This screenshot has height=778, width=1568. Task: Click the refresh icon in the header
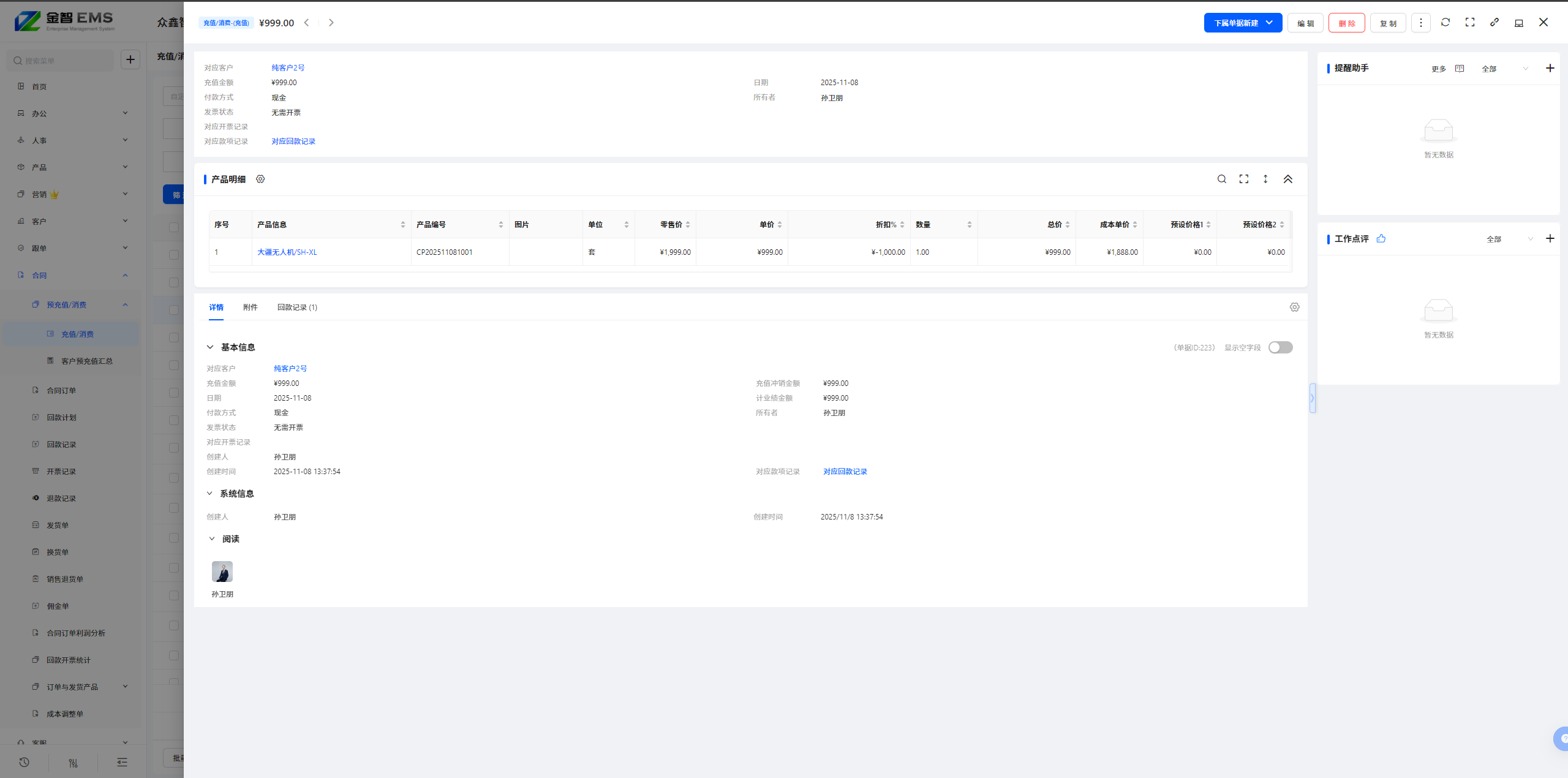click(1445, 23)
